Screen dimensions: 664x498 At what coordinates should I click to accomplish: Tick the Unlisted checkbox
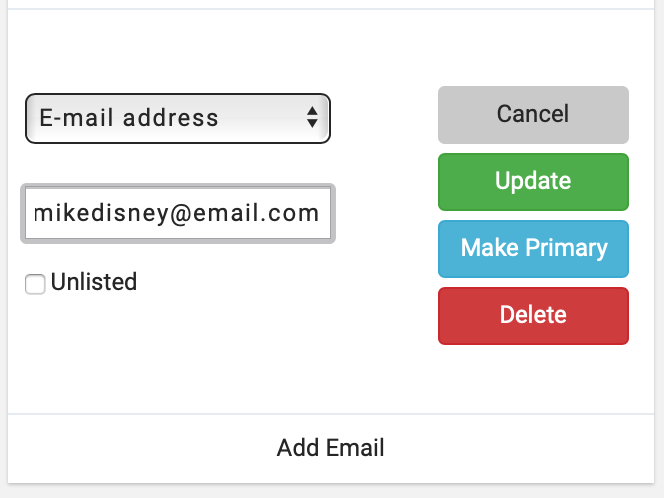pyautogui.click(x=35, y=285)
